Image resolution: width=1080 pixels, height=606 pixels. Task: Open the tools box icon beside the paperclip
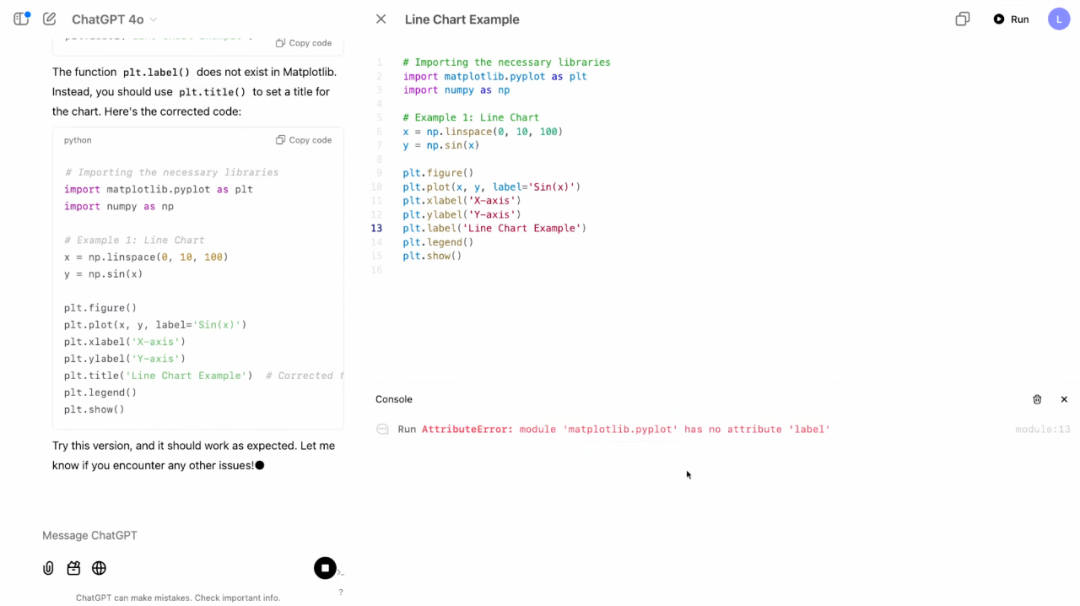tap(73, 568)
